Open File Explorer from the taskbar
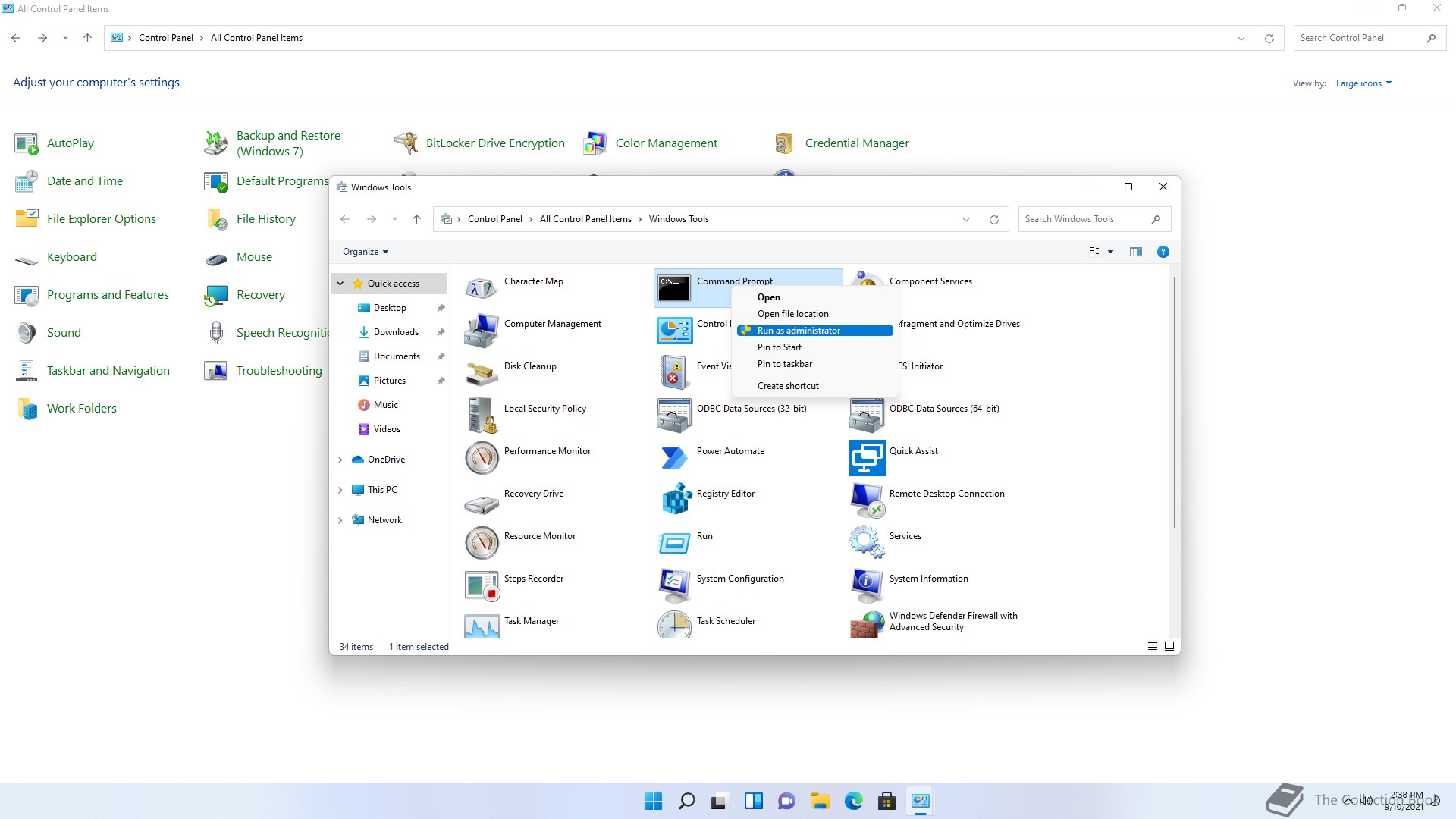Screen dimensions: 1456x819 coord(820,801)
